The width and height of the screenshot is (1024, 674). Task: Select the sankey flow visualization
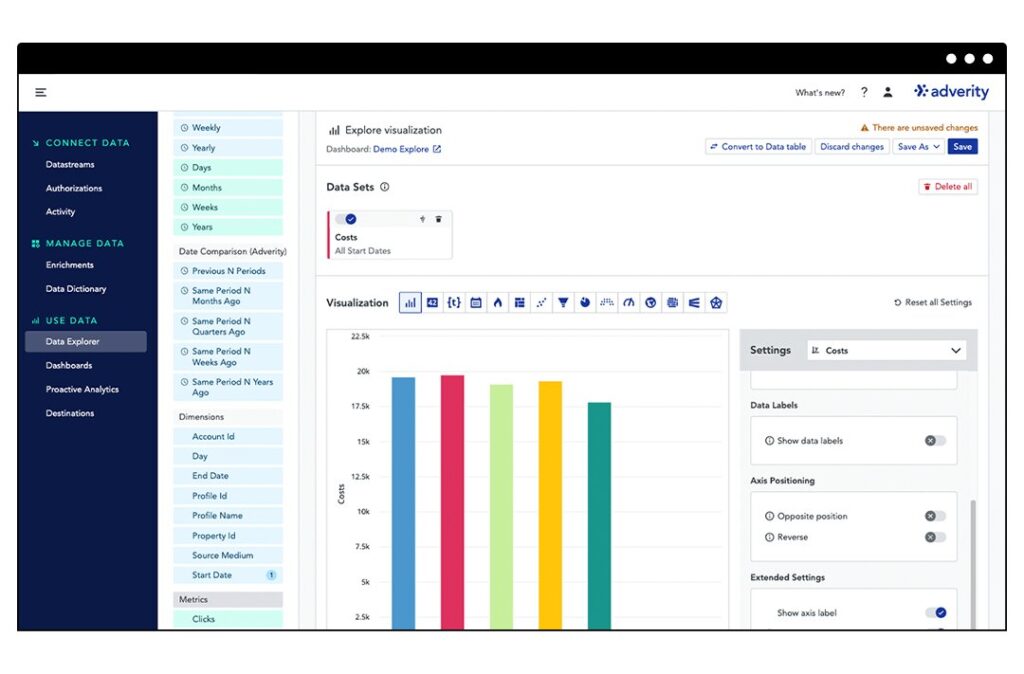click(694, 302)
